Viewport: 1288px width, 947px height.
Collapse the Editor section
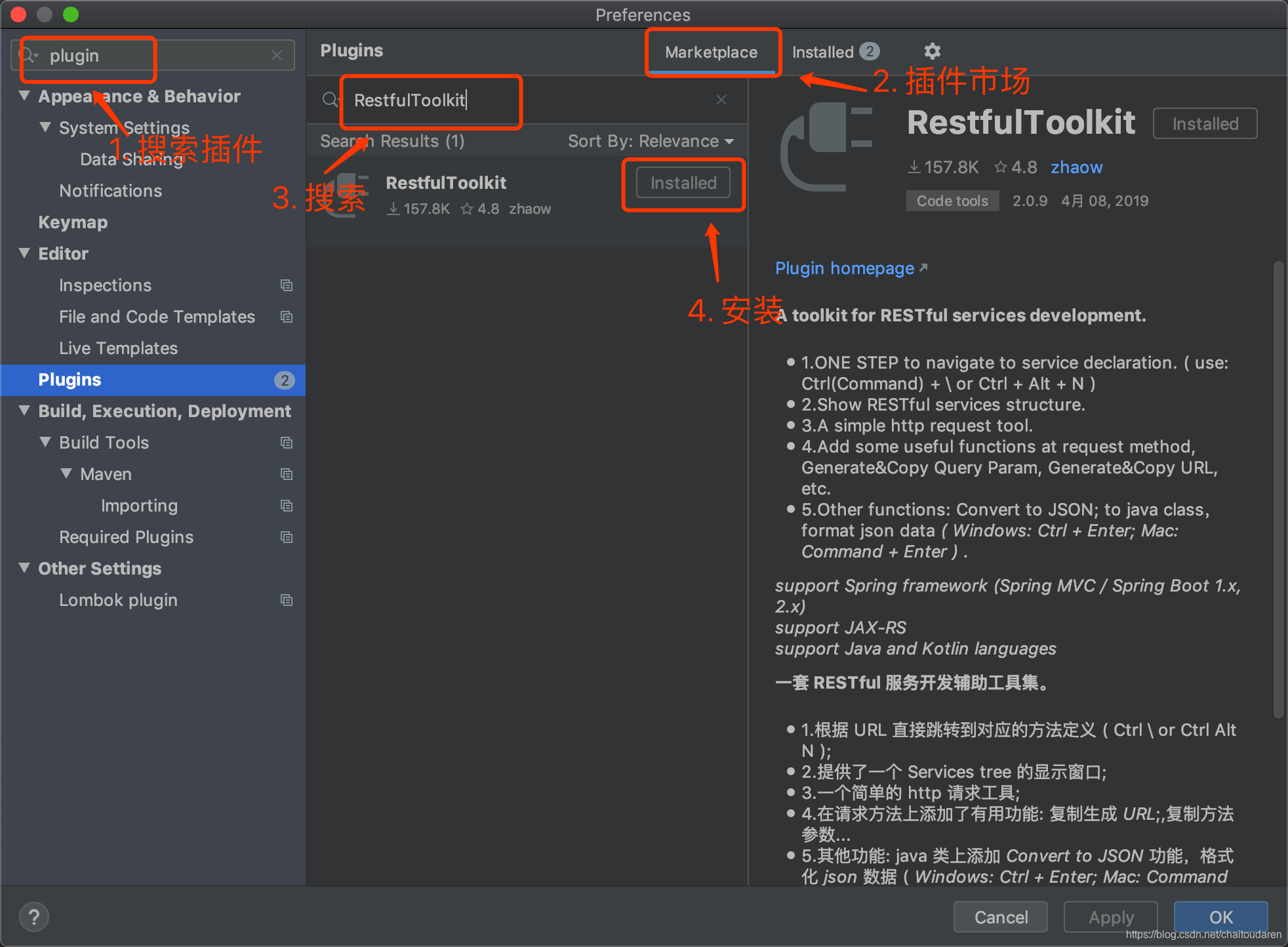[24, 253]
